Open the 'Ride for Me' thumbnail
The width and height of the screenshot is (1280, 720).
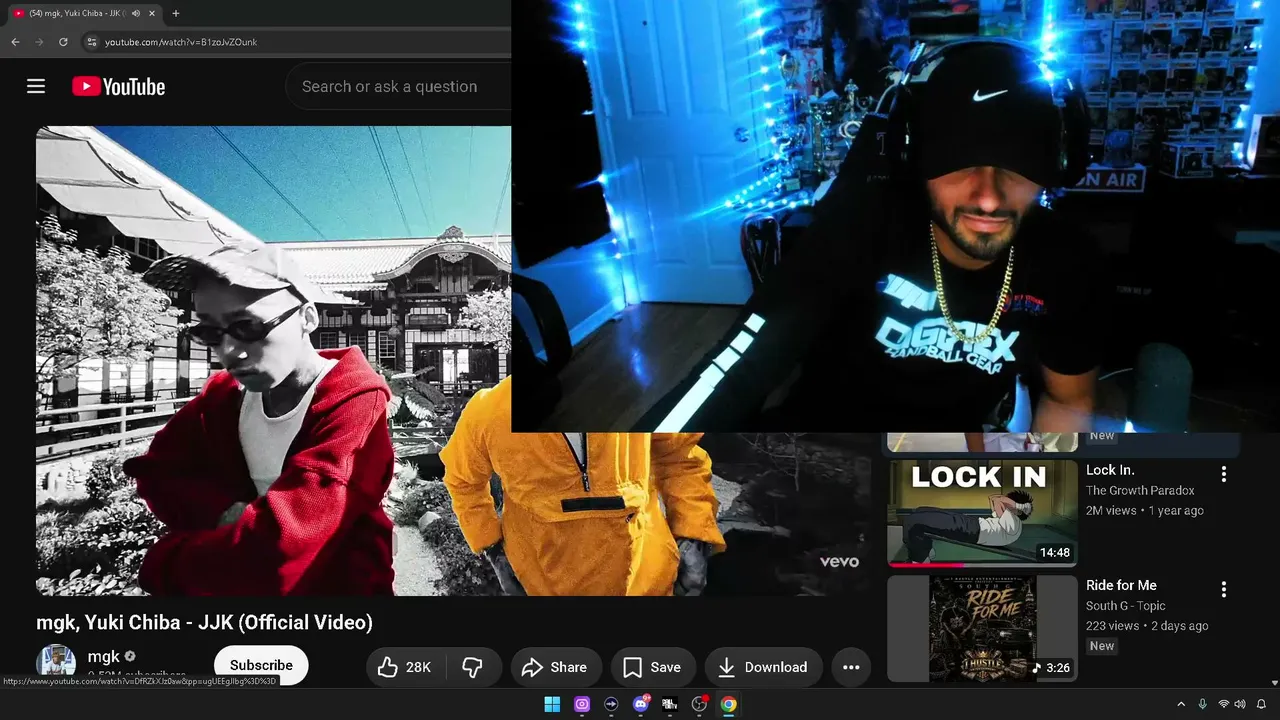pyautogui.click(x=982, y=628)
